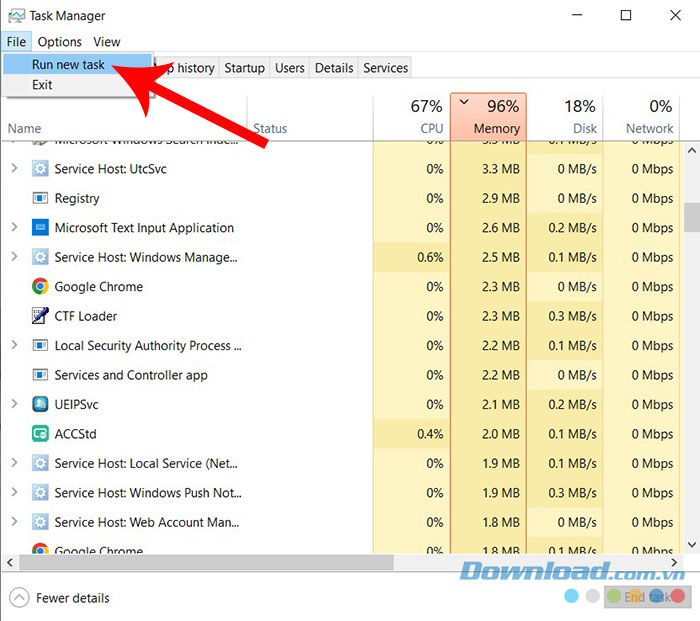Click the Services and Controller app icon

click(x=41, y=375)
